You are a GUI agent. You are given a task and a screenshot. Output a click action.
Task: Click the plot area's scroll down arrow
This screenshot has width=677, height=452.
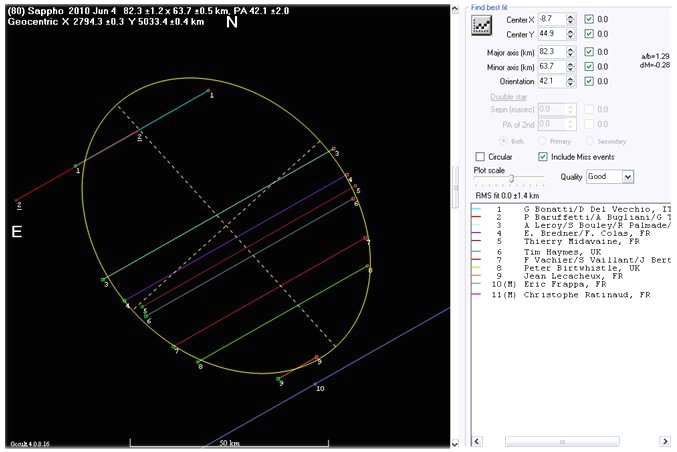pyautogui.click(x=455, y=441)
